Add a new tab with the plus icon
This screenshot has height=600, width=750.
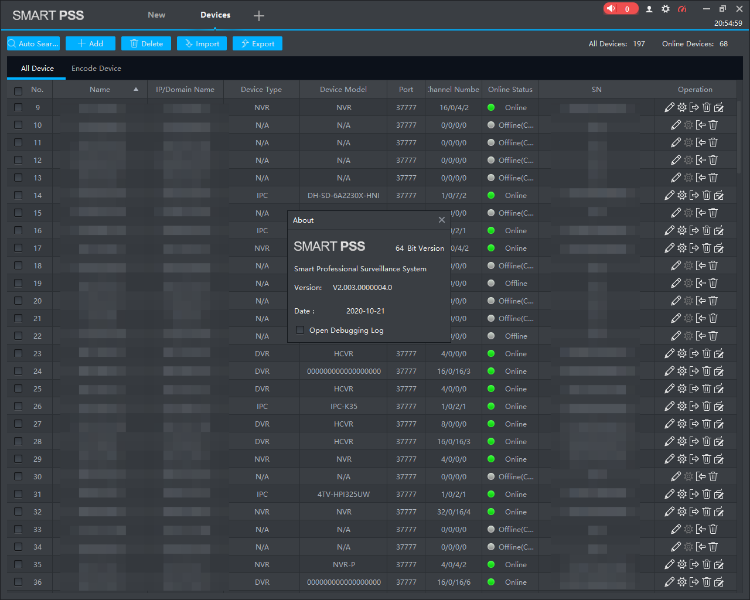259,16
